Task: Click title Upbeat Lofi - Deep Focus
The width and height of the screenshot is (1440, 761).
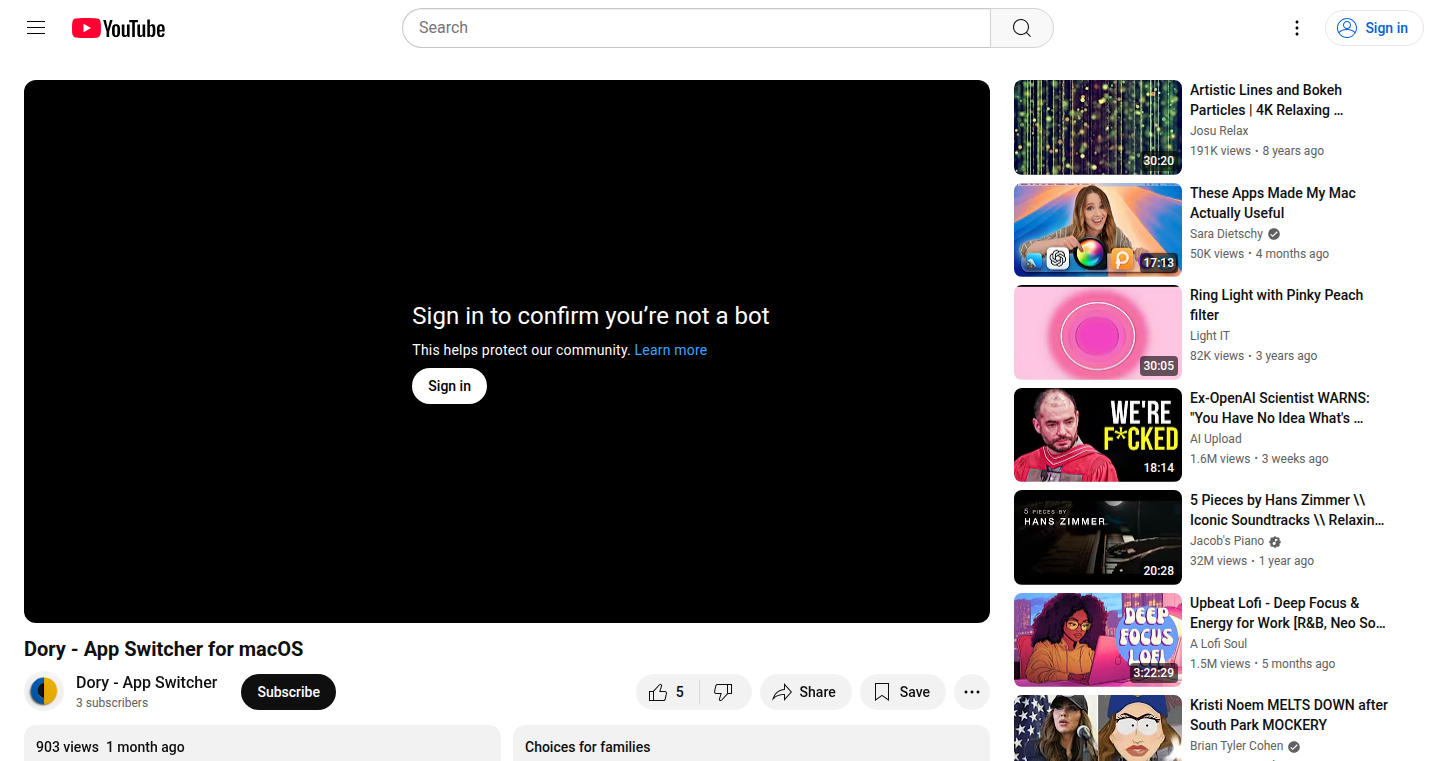Action: point(1288,613)
